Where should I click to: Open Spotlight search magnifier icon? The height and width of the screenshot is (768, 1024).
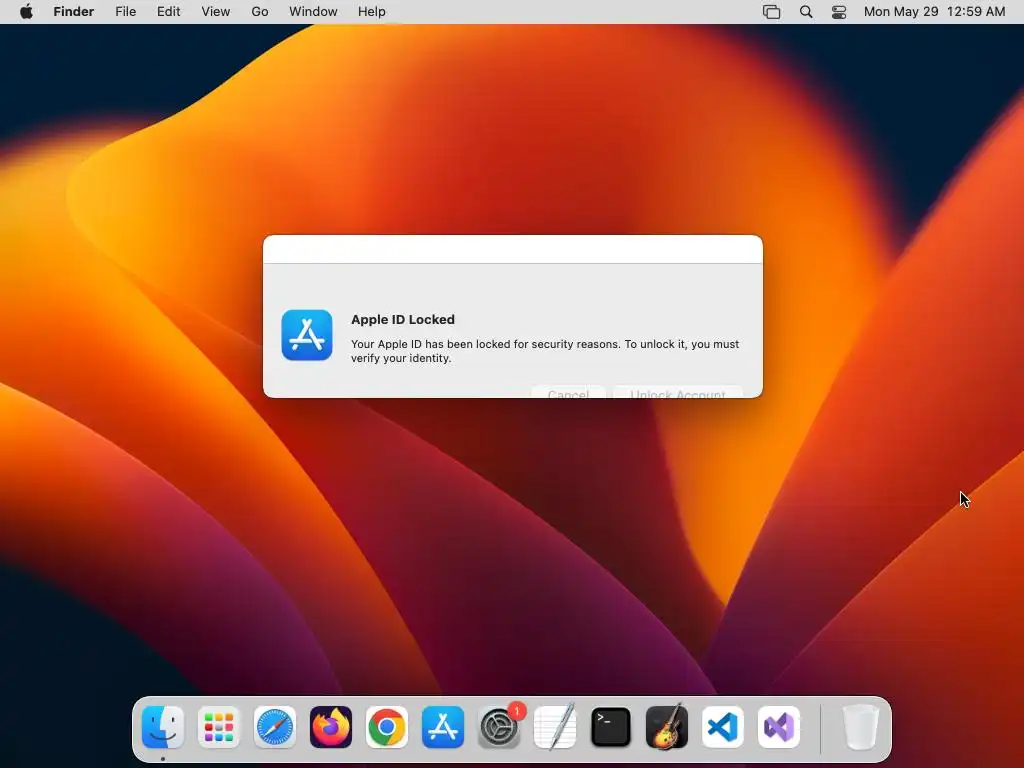pos(806,12)
